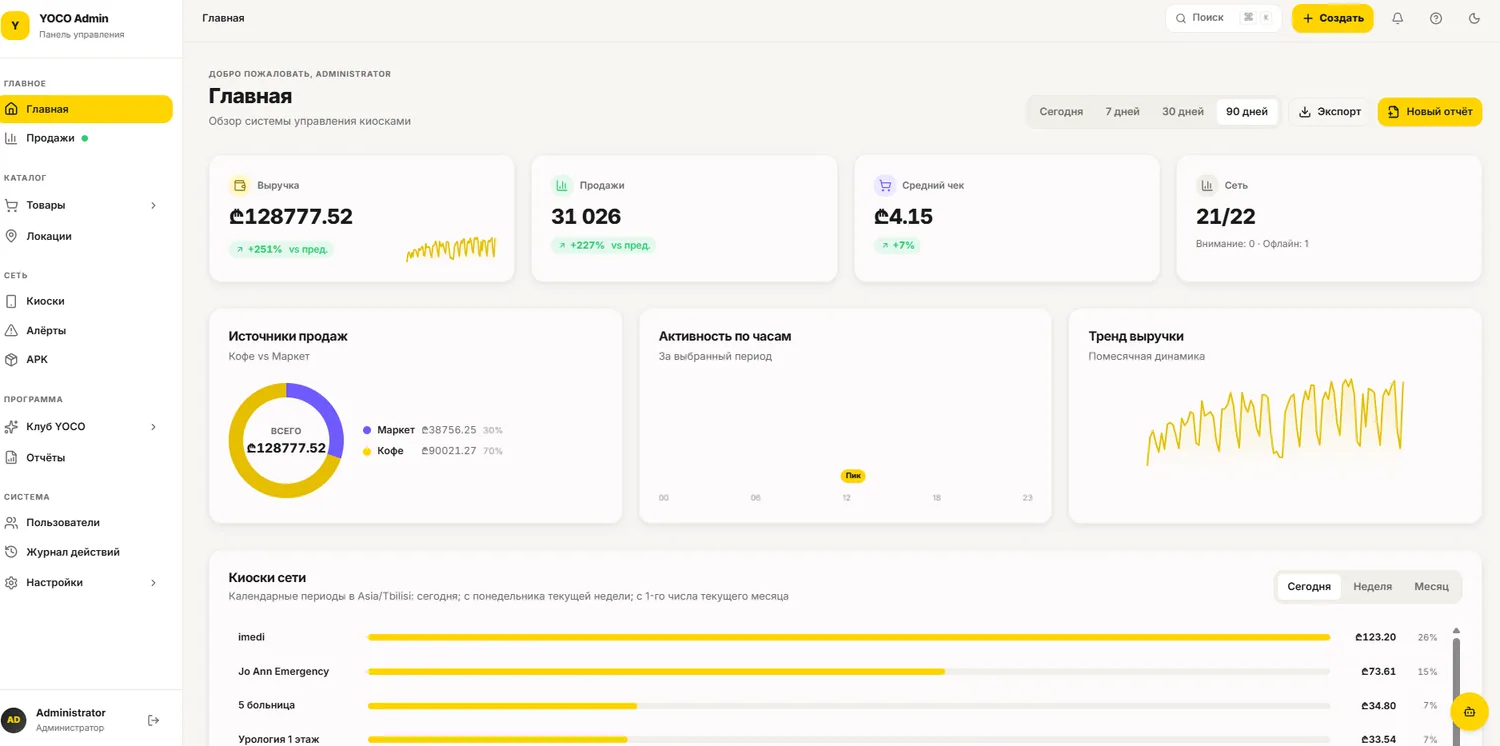Click the +251% revenue change badge
This screenshot has height=746, width=1500.
tap(281, 249)
